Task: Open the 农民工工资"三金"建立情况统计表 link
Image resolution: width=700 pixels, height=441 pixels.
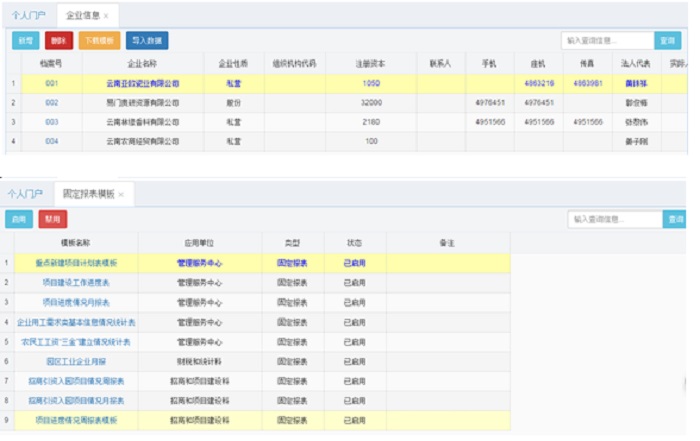Action: click(76, 342)
